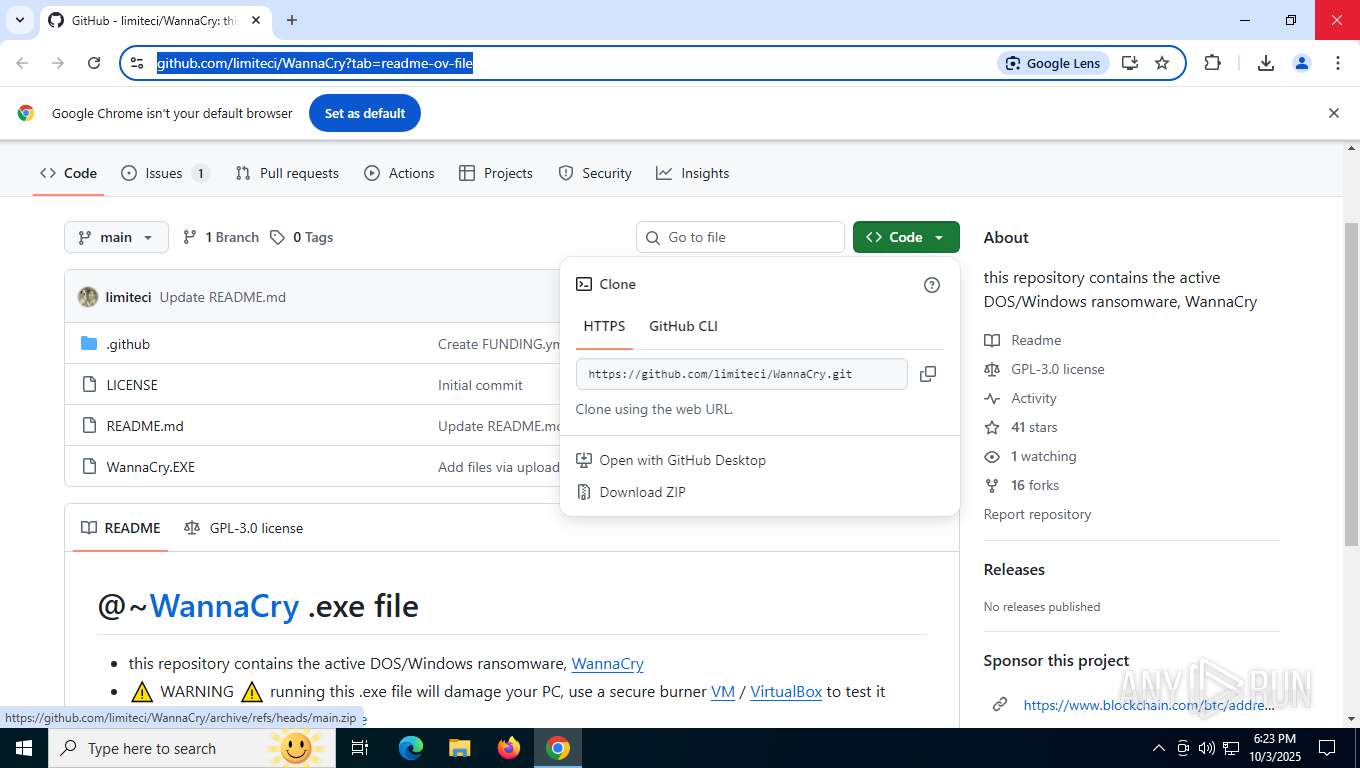Choose Download ZIP
Screen dimensions: 1360x768
click(x=631, y=492)
